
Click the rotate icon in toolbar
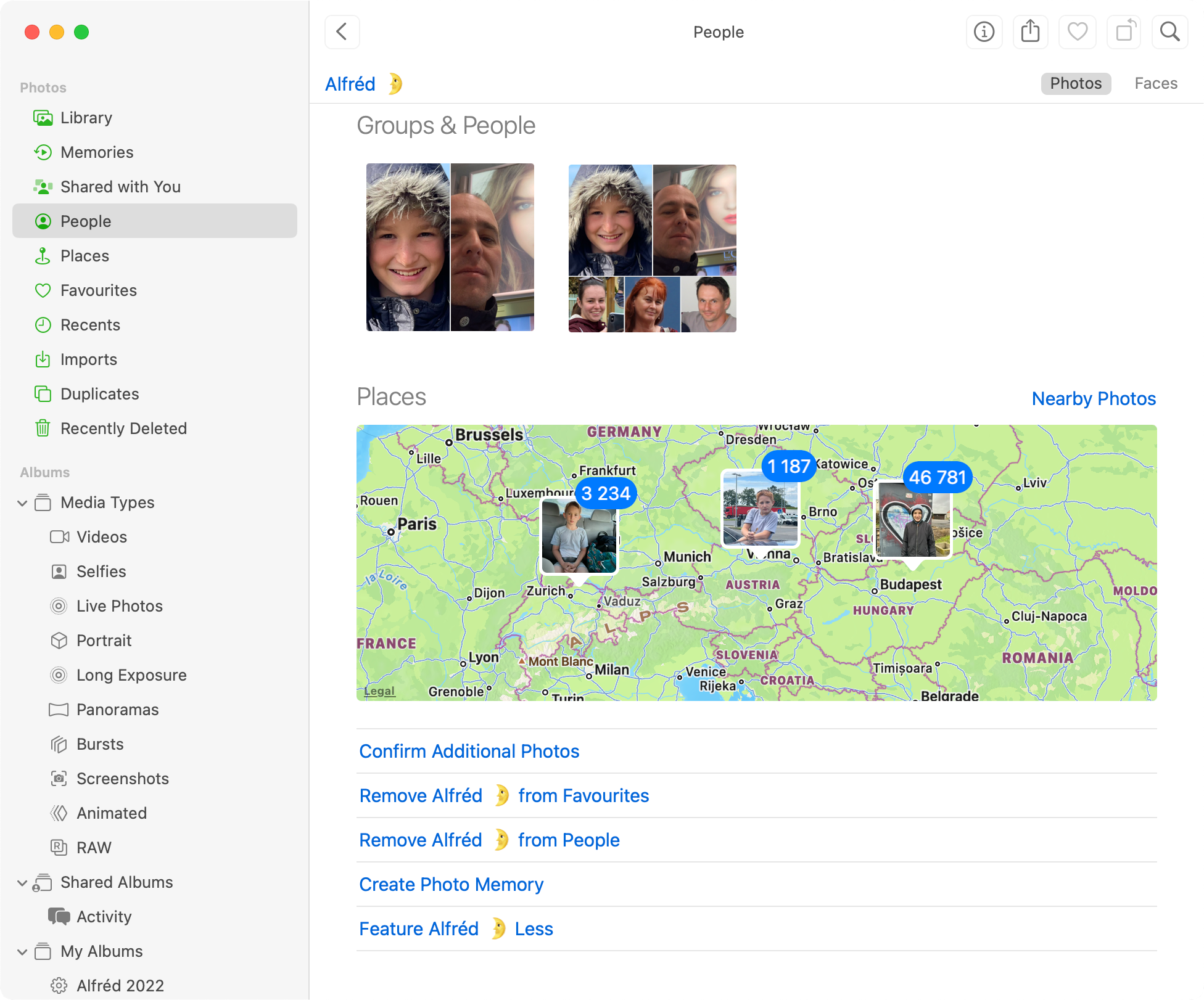(x=1124, y=31)
